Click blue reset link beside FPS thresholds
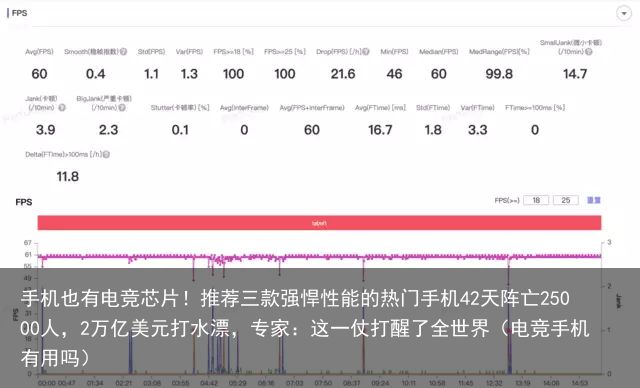The width and height of the screenshot is (640, 388). click(x=593, y=200)
